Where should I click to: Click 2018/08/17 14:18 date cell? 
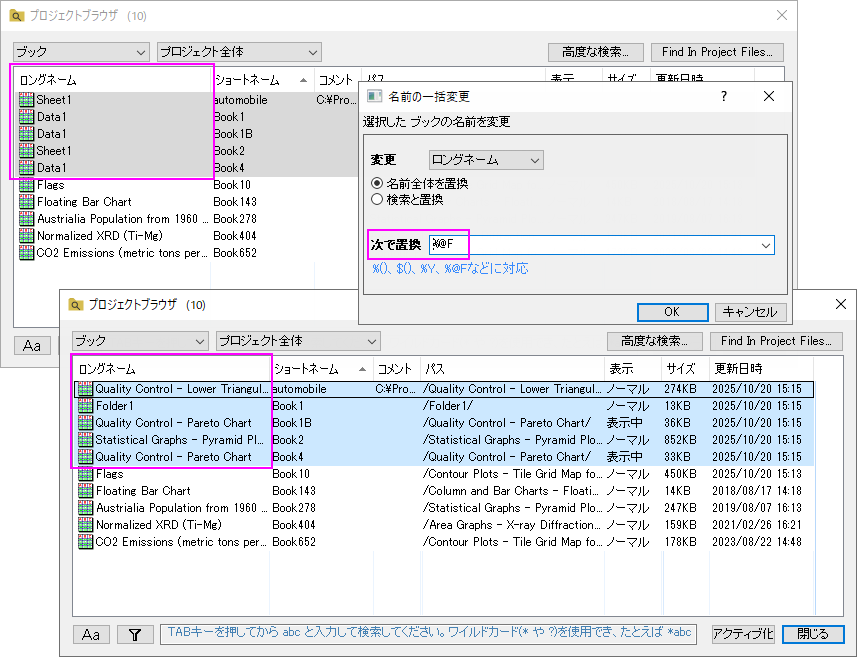tap(757, 491)
